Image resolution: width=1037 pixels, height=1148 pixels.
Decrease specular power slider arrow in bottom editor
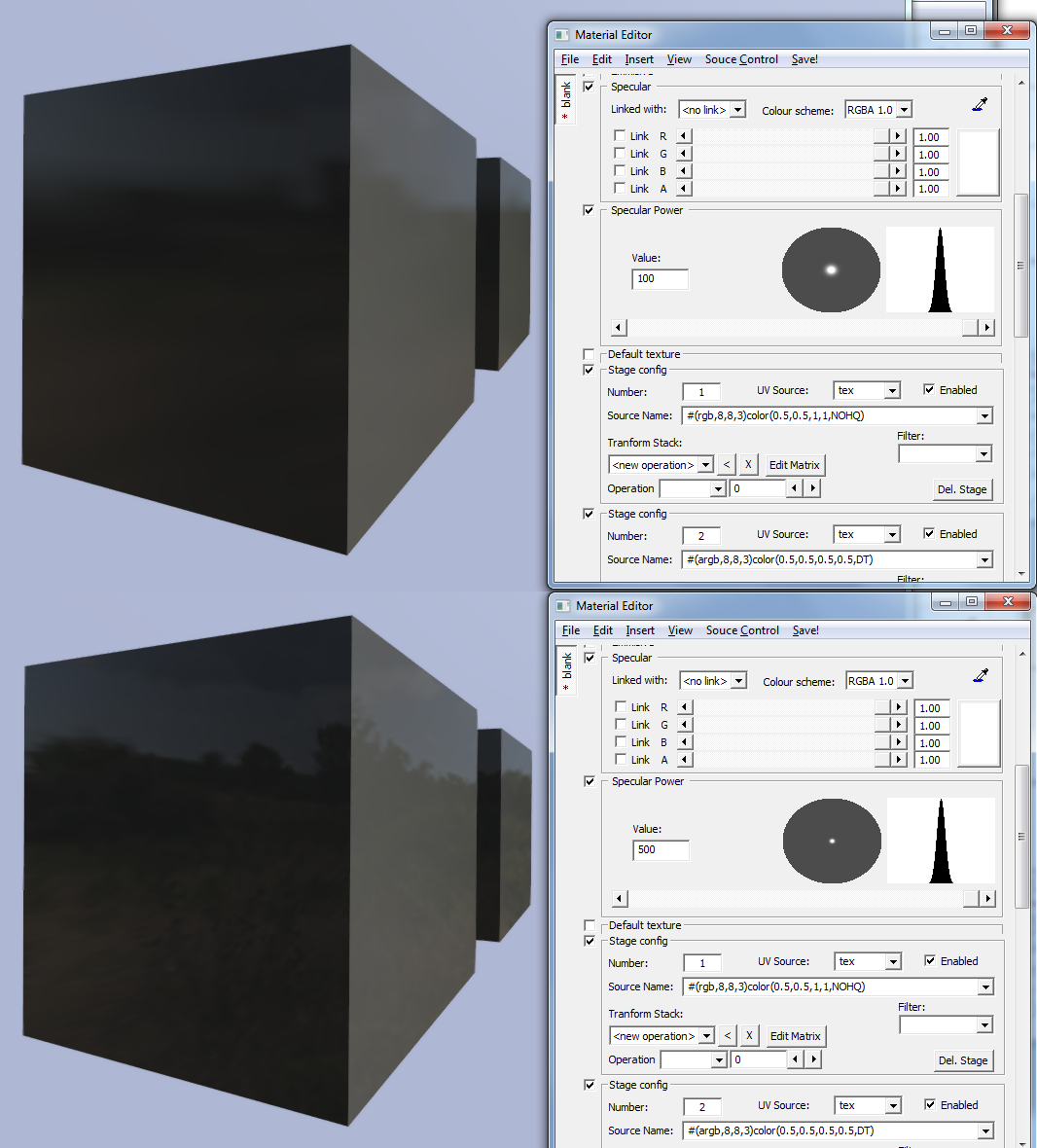click(620, 899)
